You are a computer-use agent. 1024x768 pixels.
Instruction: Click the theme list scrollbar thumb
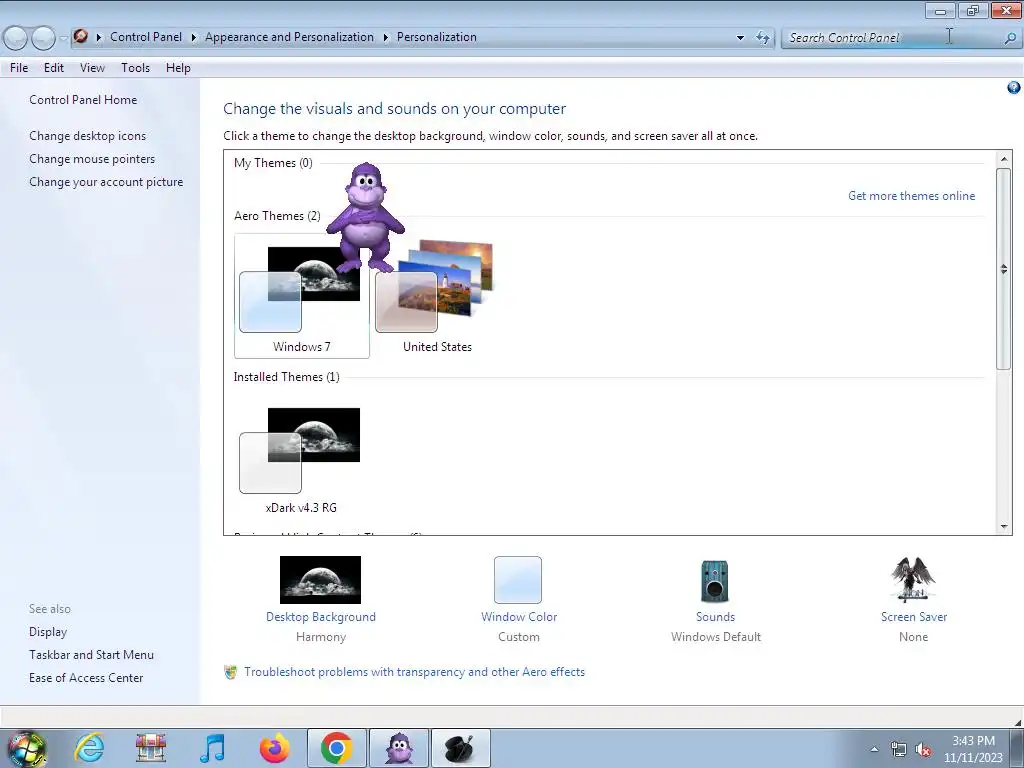(1003, 268)
